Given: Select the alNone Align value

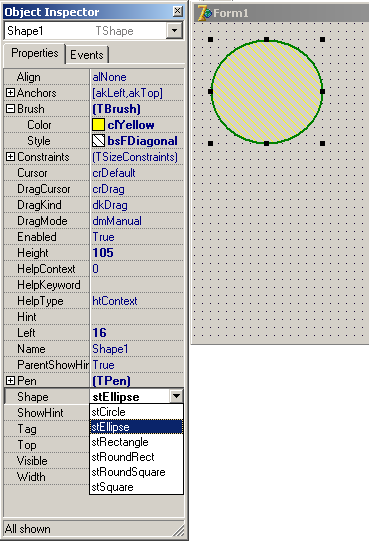Looking at the screenshot, I should pyautogui.click(x=109, y=77).
